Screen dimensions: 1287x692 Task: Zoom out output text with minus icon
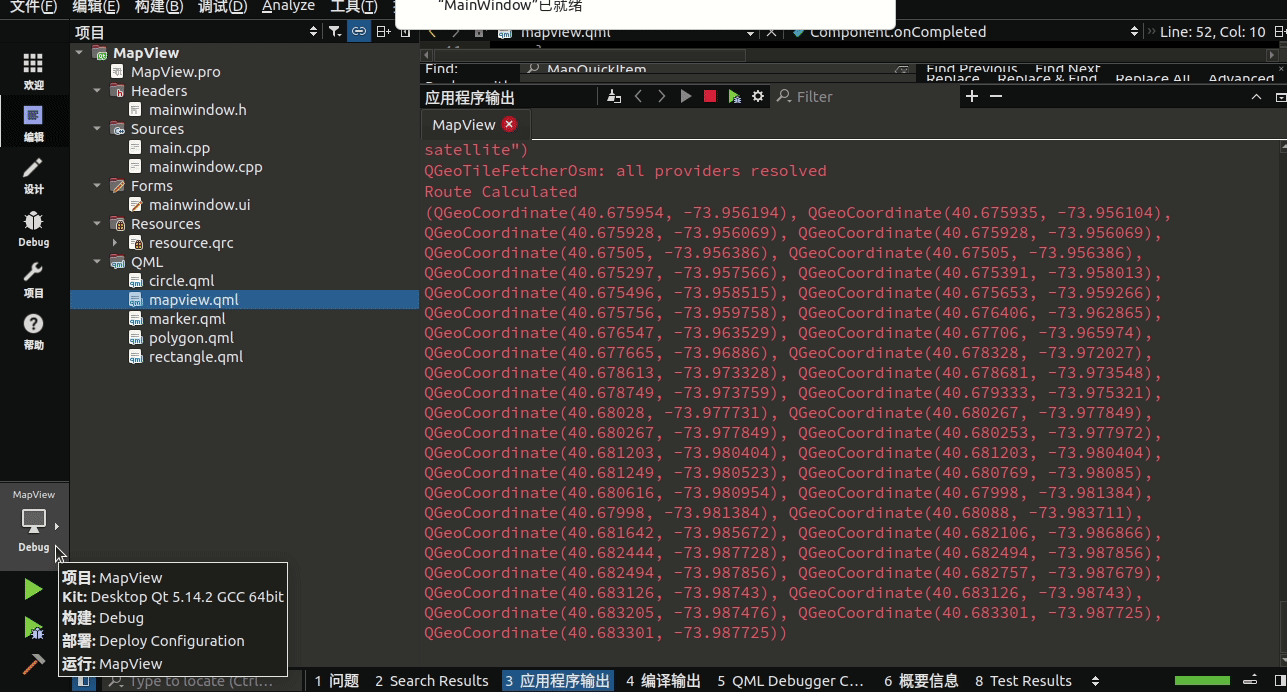point(995,96)
